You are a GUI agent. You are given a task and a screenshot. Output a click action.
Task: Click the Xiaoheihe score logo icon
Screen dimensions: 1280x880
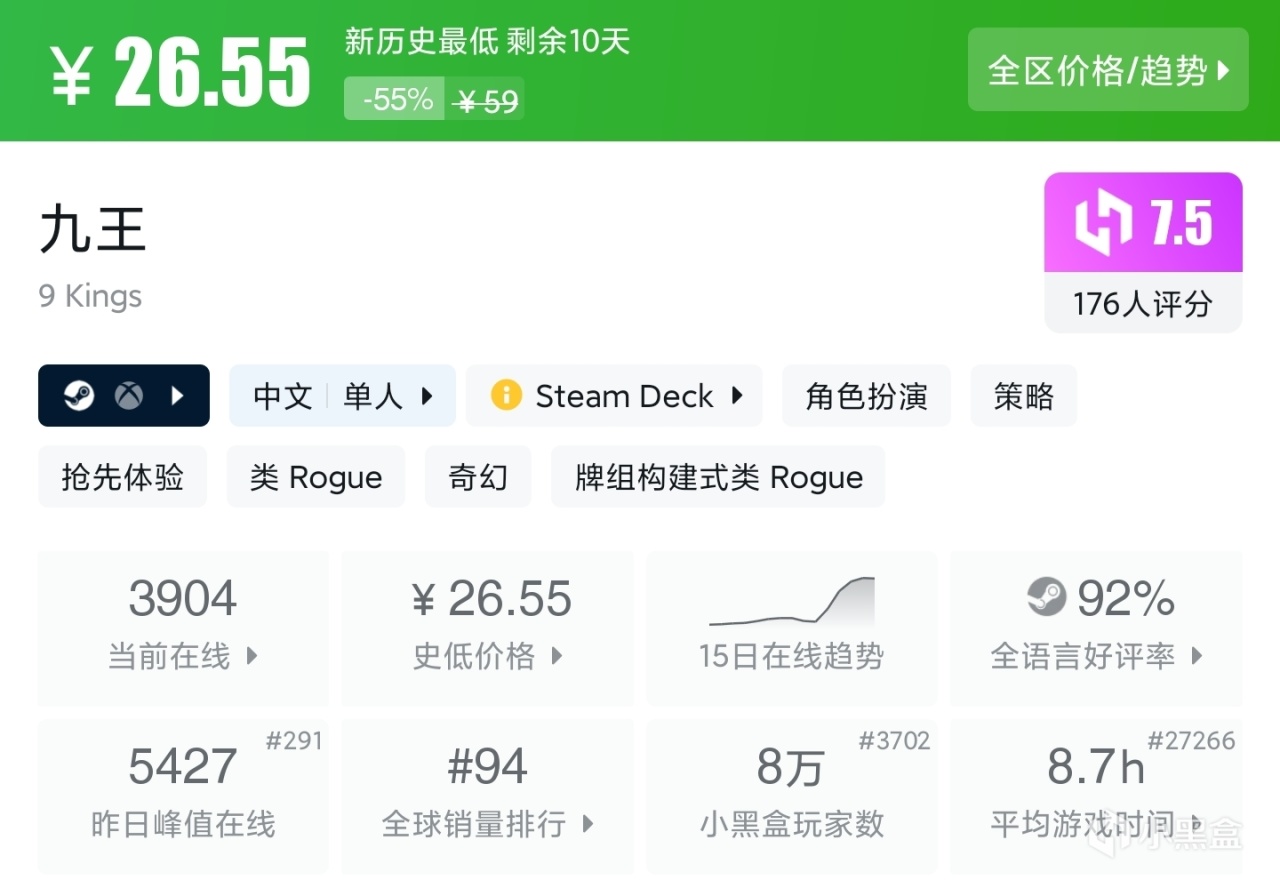1104,223
